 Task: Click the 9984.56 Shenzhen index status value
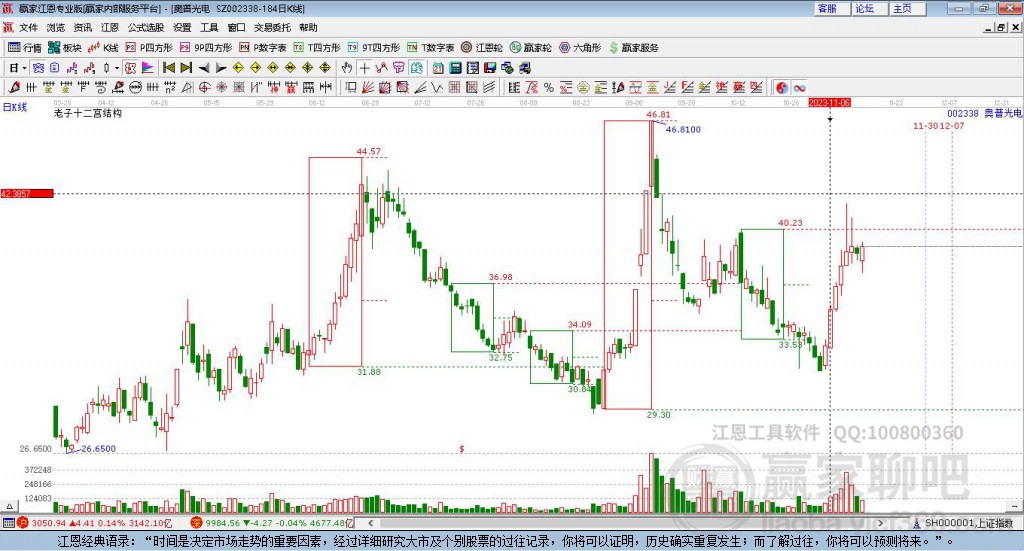(x=223, y=523)
